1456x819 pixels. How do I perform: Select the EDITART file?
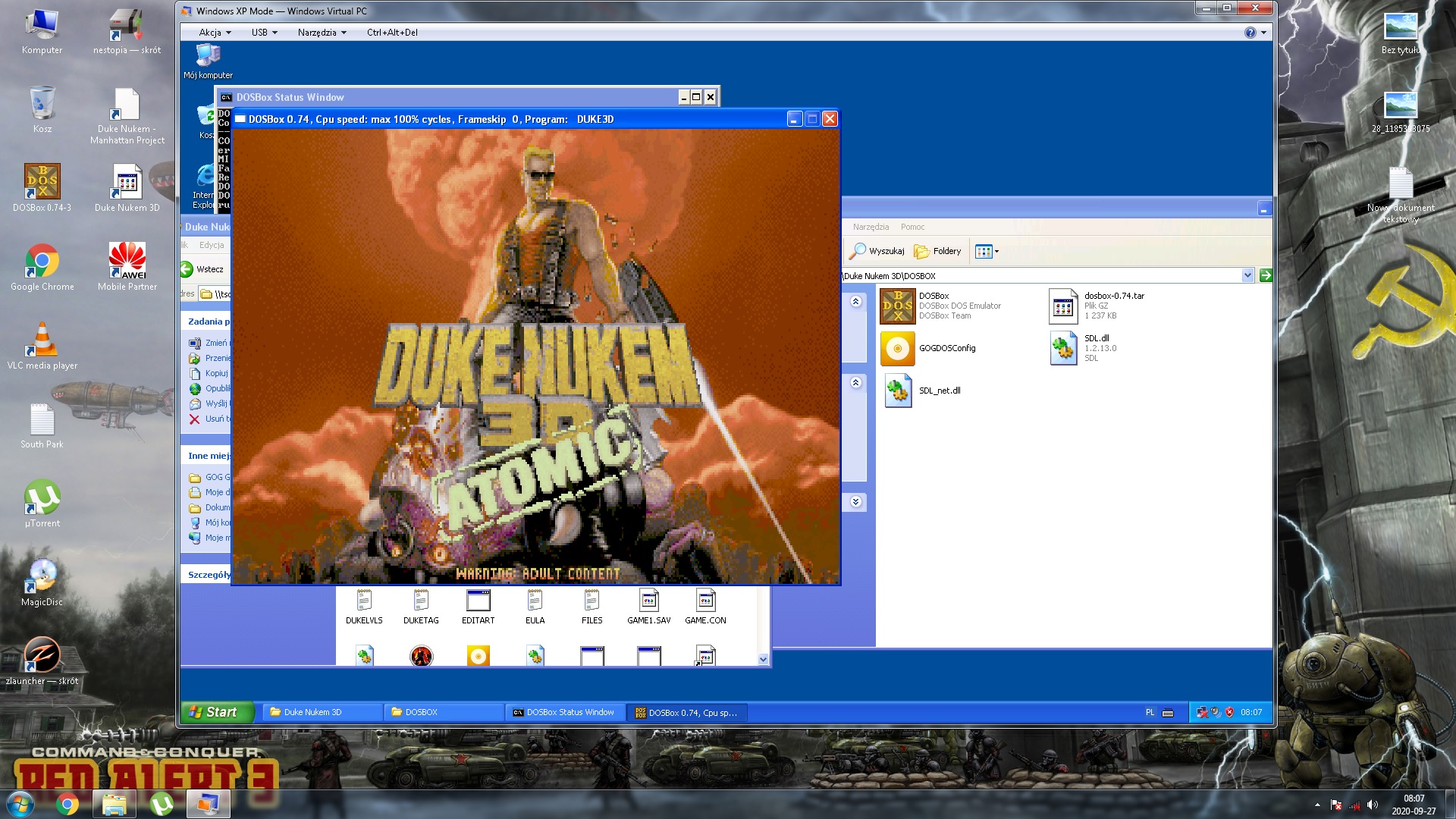pyautogui.click(x=478, y=607)
